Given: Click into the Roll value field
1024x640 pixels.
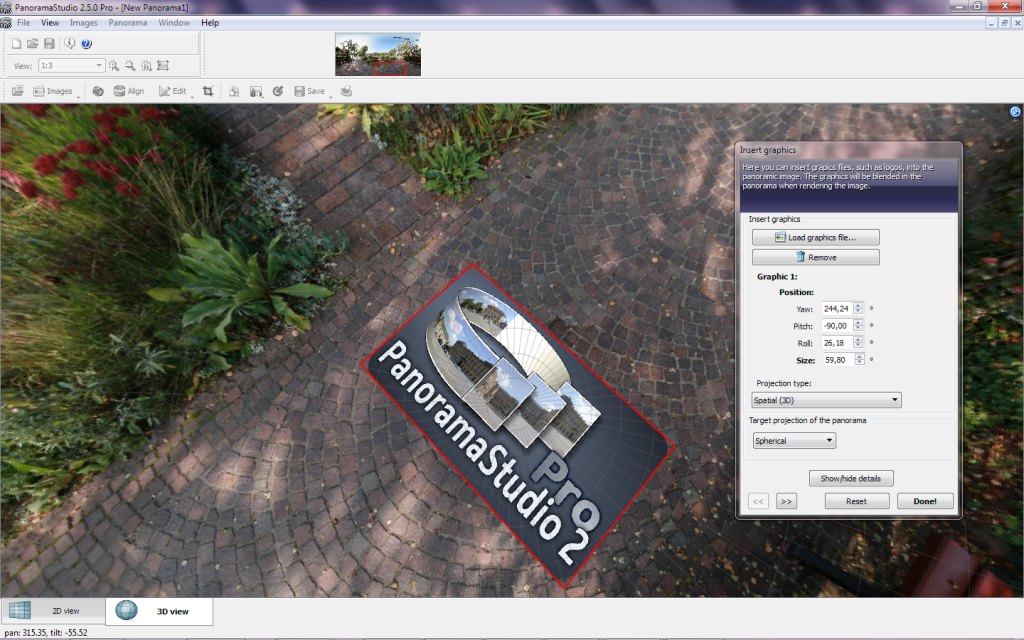Looking at the screenshot, I should point(837,342).
